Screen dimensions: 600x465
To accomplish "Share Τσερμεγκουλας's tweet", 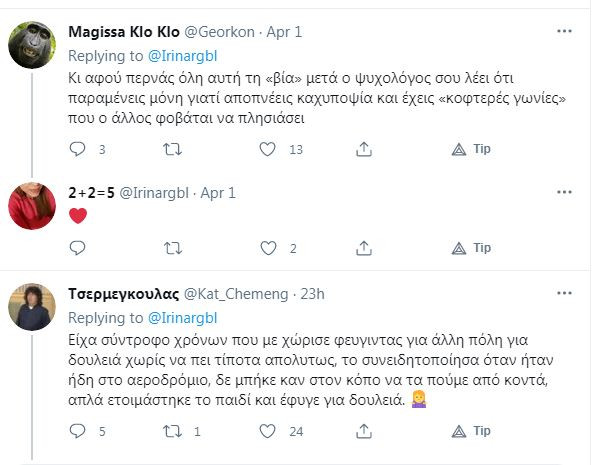I will pyautogui.click(x=363, y=432).
